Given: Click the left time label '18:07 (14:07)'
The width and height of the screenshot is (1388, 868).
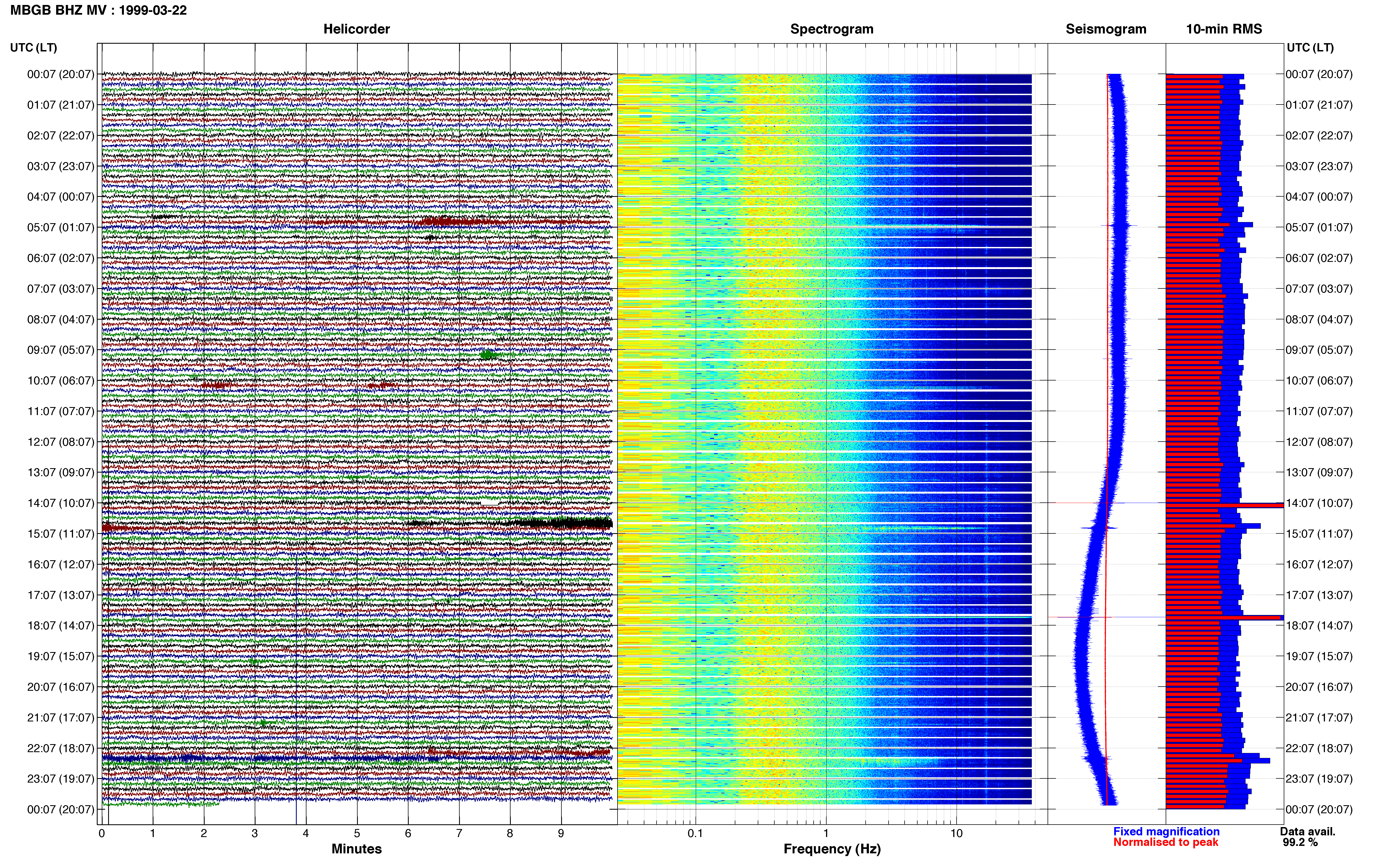Looking at the screenshot, I should coord(61,626).
